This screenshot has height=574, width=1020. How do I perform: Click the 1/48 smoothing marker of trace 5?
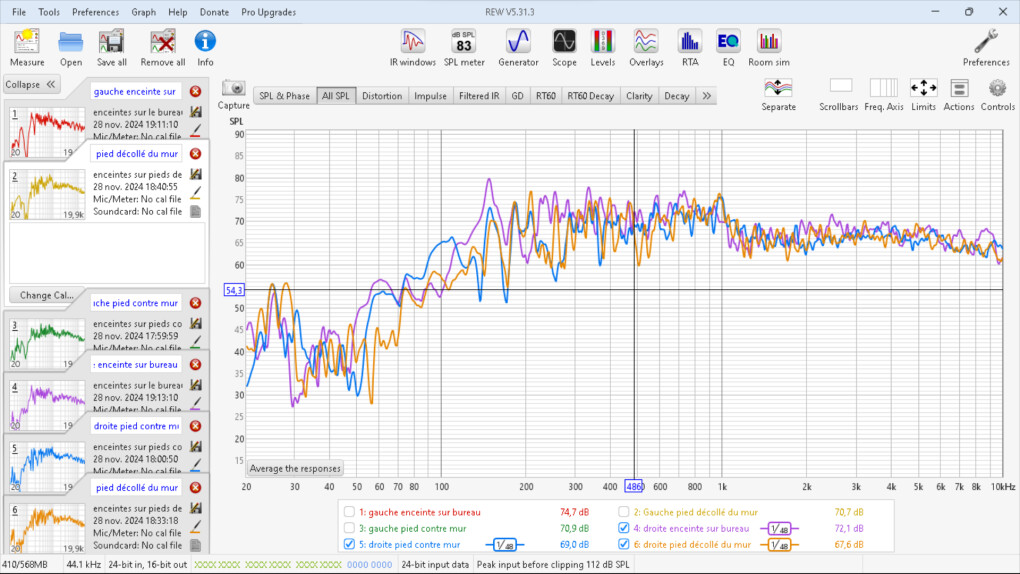point(504,545)
